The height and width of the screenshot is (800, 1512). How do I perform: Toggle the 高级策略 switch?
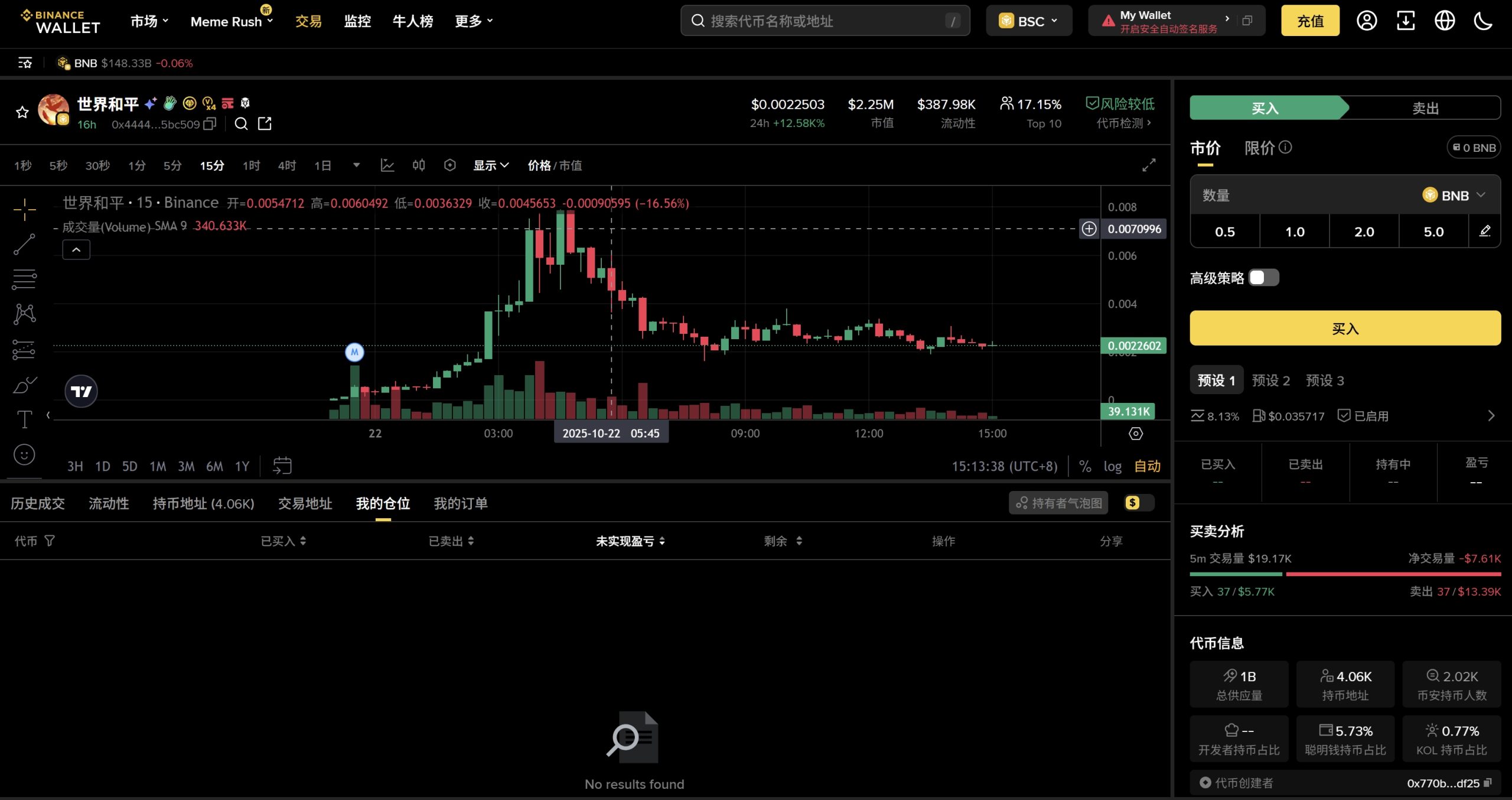1263,278
